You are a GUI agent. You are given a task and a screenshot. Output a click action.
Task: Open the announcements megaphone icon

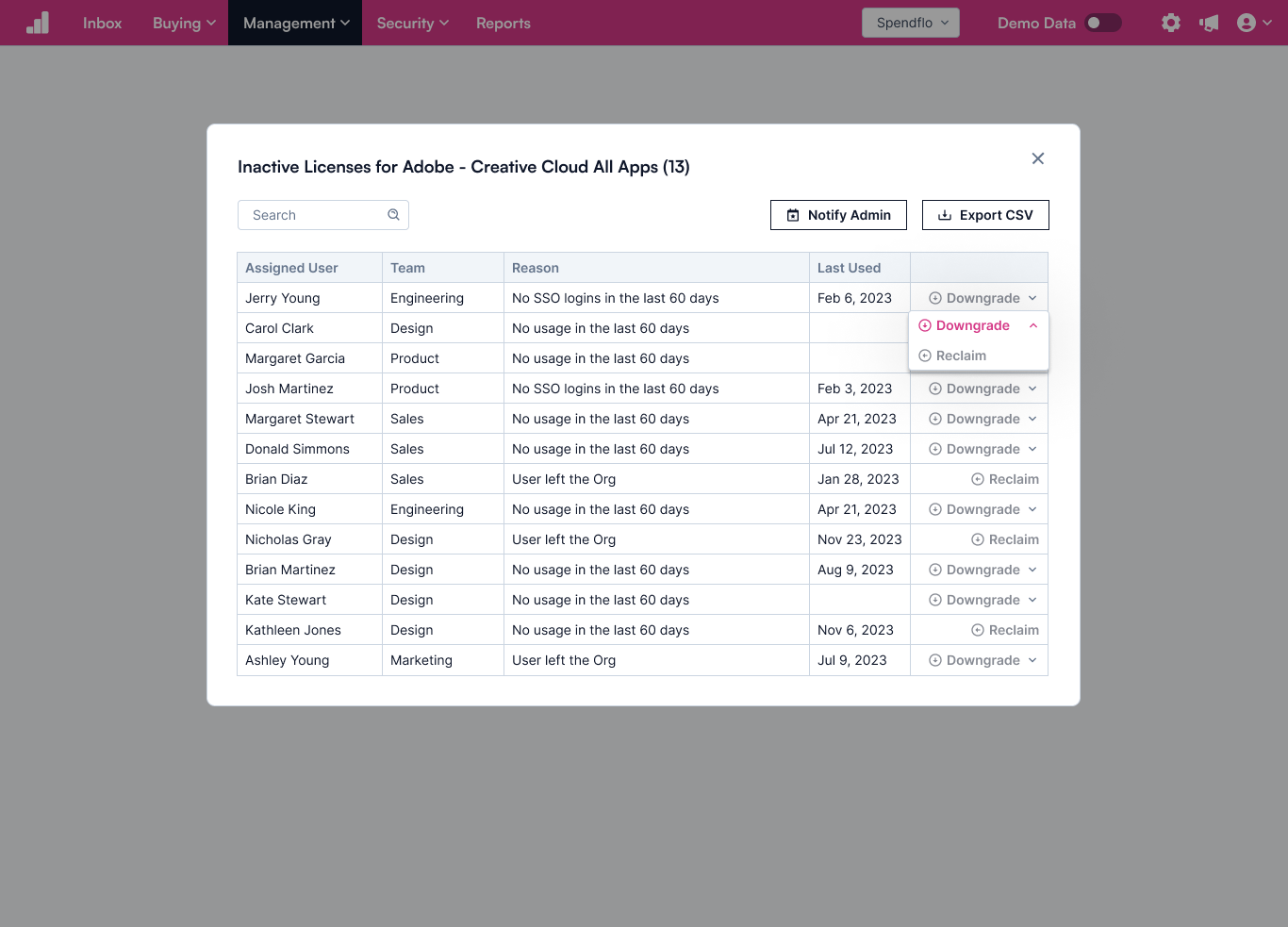[1209, 23]
